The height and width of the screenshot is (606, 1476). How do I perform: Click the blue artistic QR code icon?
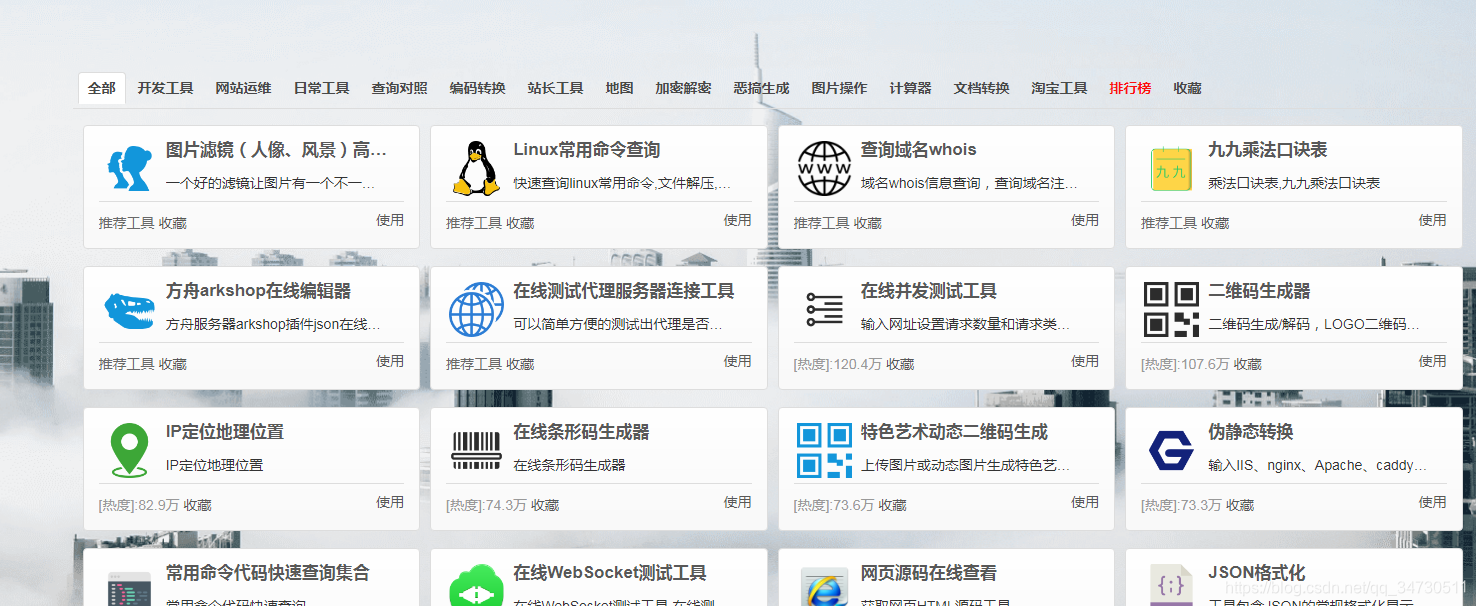(x=824, y=450)
